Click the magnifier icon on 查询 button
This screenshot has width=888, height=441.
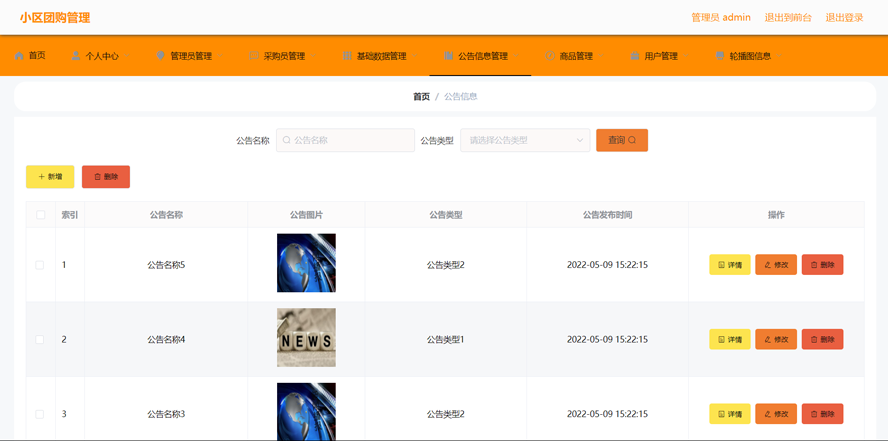tap(632, 140)
